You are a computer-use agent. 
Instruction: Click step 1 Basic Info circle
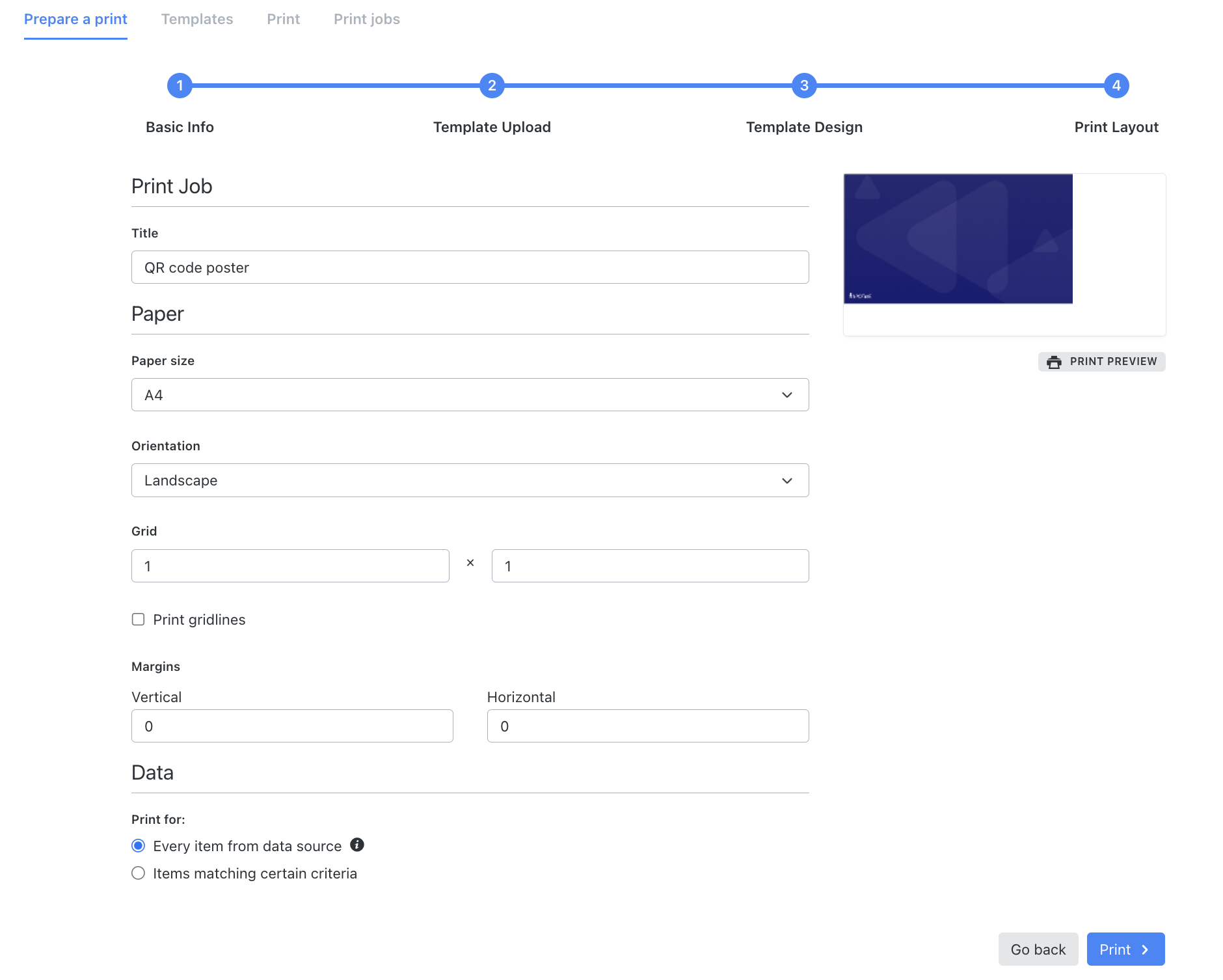coord(180,85)
